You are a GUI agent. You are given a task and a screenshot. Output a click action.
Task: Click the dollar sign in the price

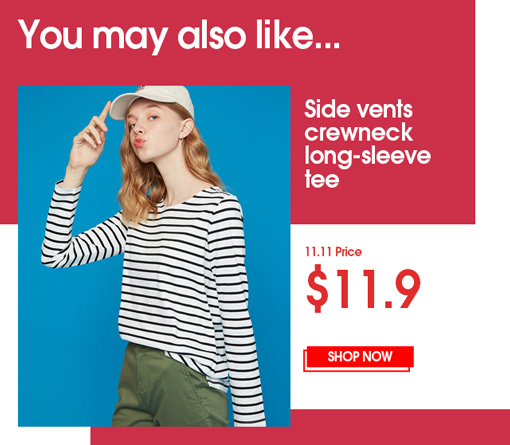[x=317, y=289]
